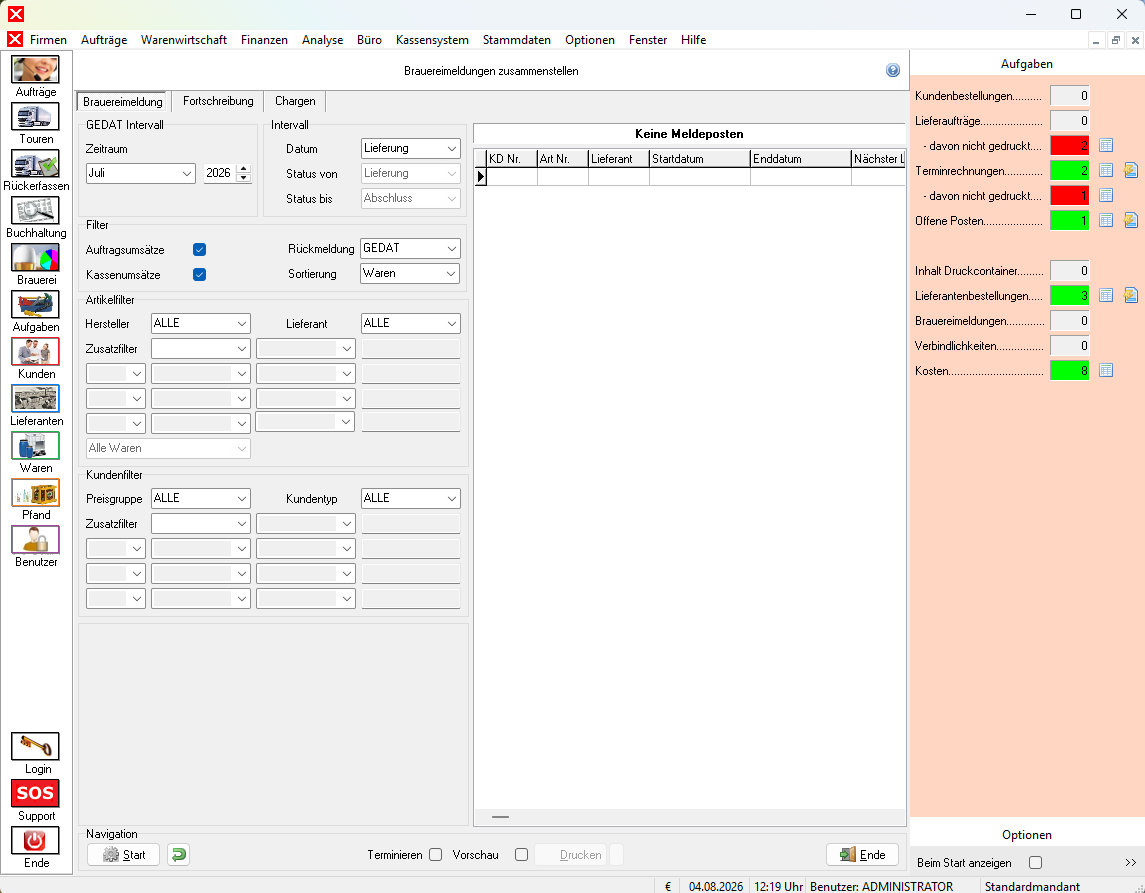The width and height of the screenshot is (1145, 893).
Task: Click refresh icon in Offene Posten row
Action: [1130, 221]
